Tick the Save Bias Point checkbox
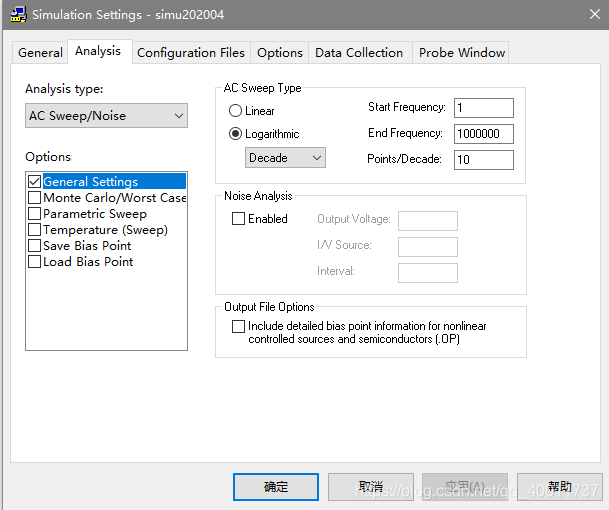 tap(35, 245)
